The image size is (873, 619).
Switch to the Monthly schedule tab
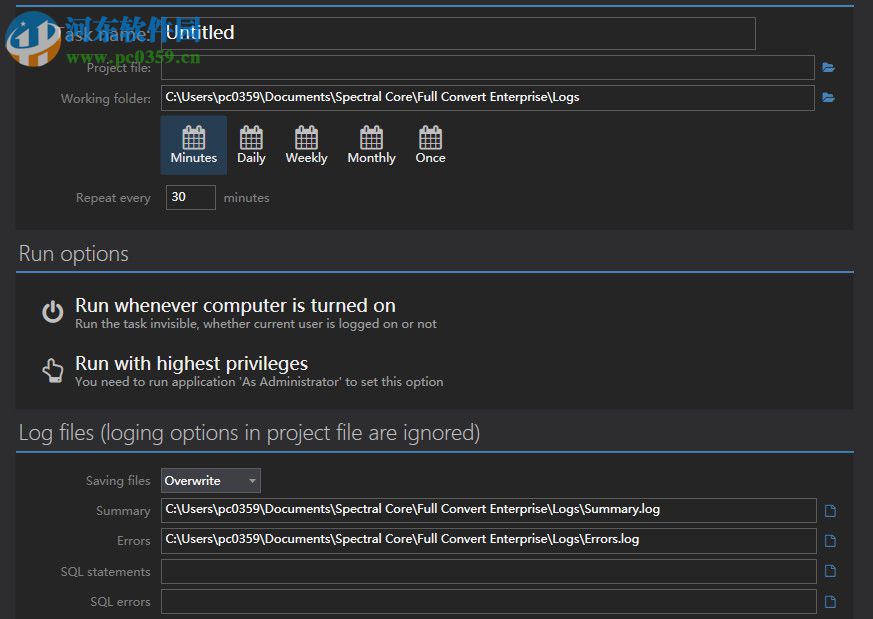[371, 144]
